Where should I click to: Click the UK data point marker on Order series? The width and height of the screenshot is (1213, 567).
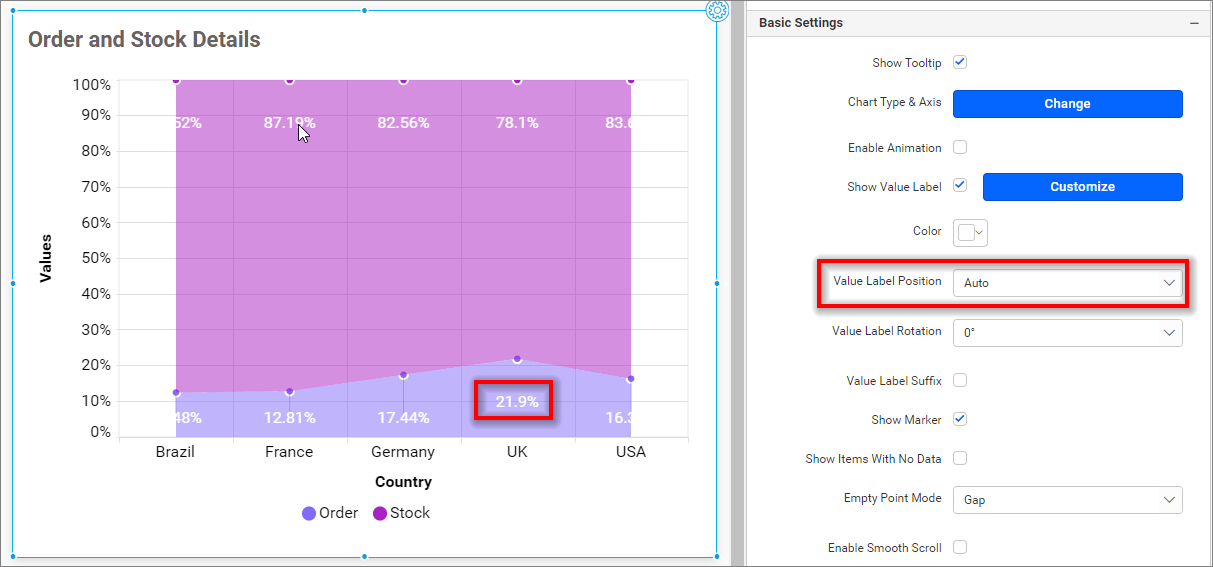517,359
